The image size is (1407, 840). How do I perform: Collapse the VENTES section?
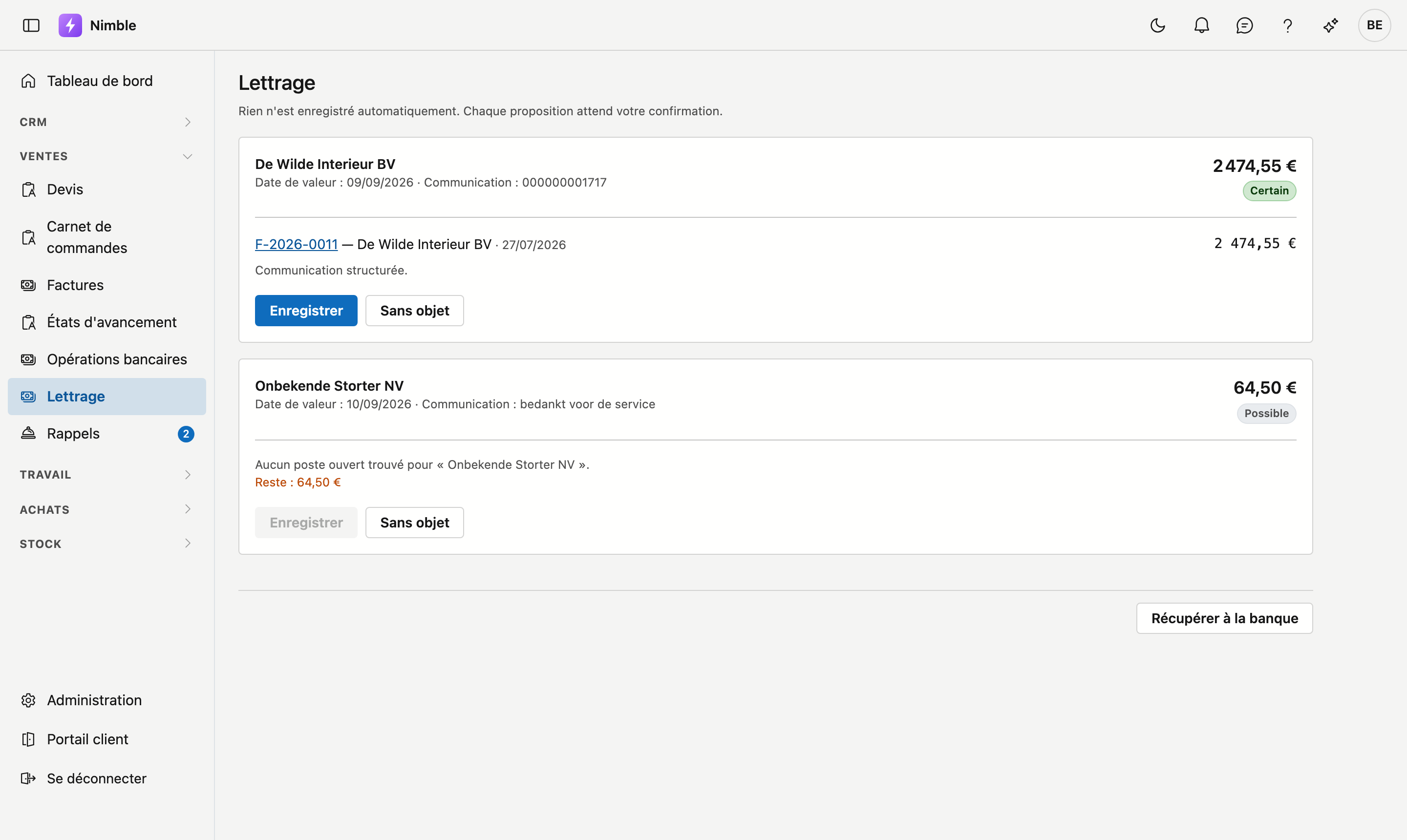pos(107,156)
